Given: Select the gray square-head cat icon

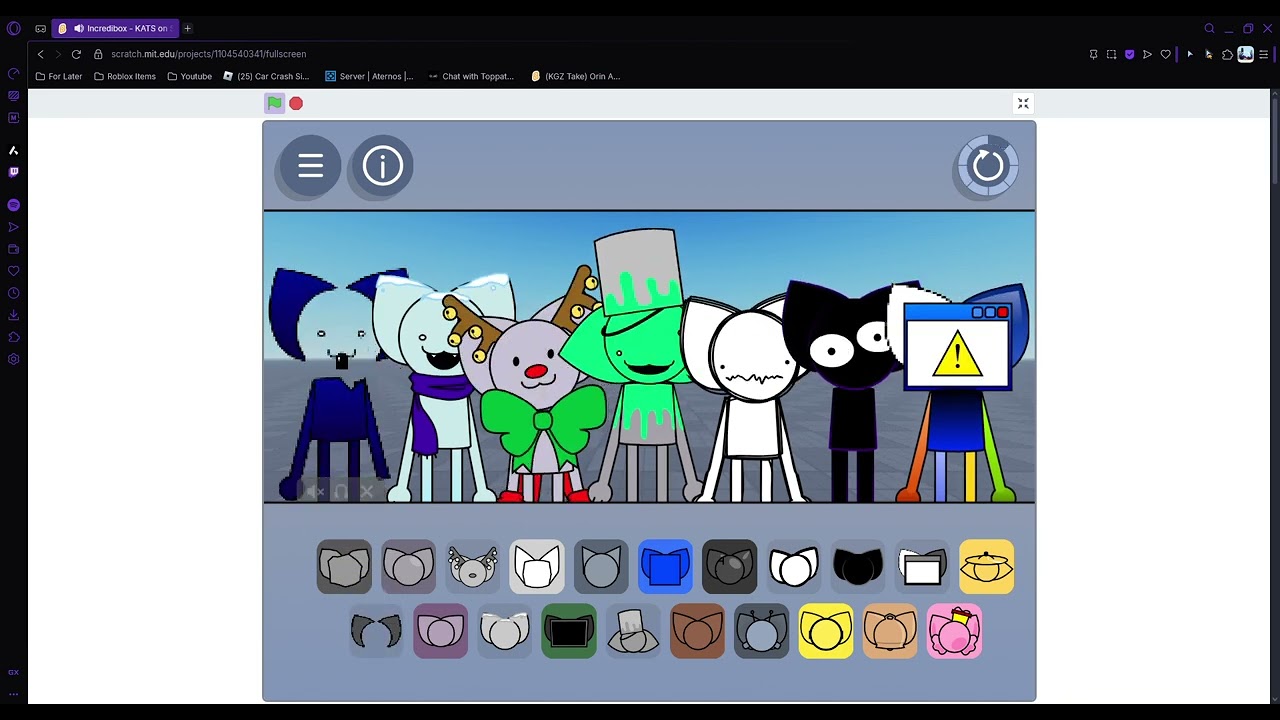Looking at the screenshot, I should (x=344, y=567).
